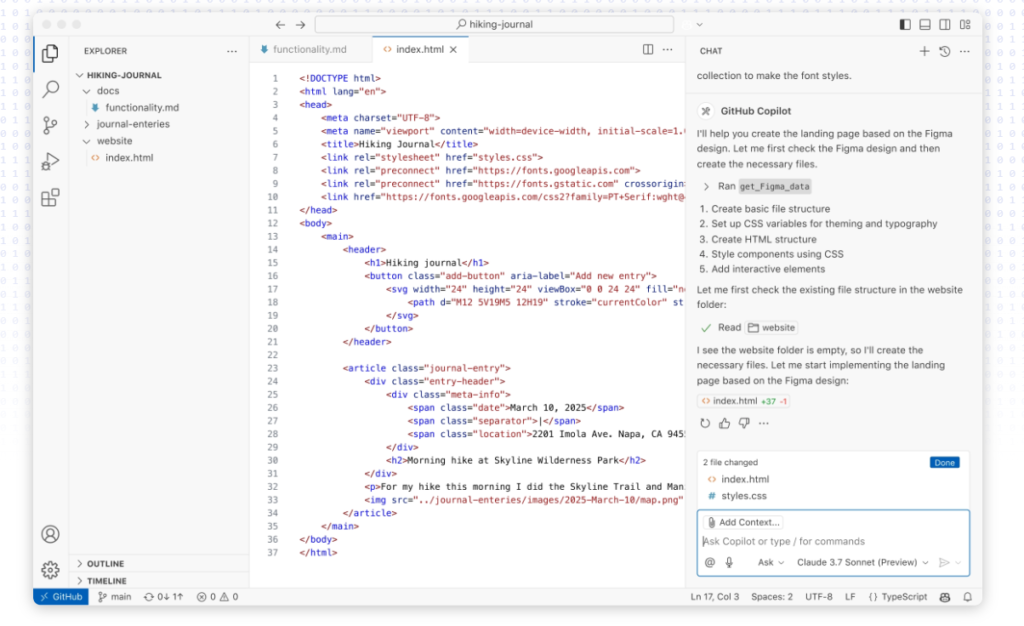Open response more actions ellipsis

click(763, 423)
